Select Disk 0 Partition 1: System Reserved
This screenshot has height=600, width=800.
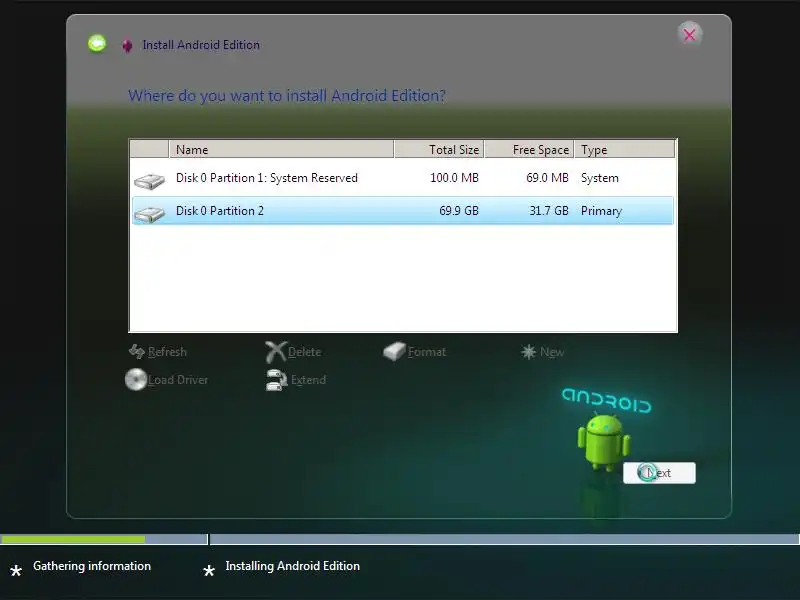[x=403, y=178]
